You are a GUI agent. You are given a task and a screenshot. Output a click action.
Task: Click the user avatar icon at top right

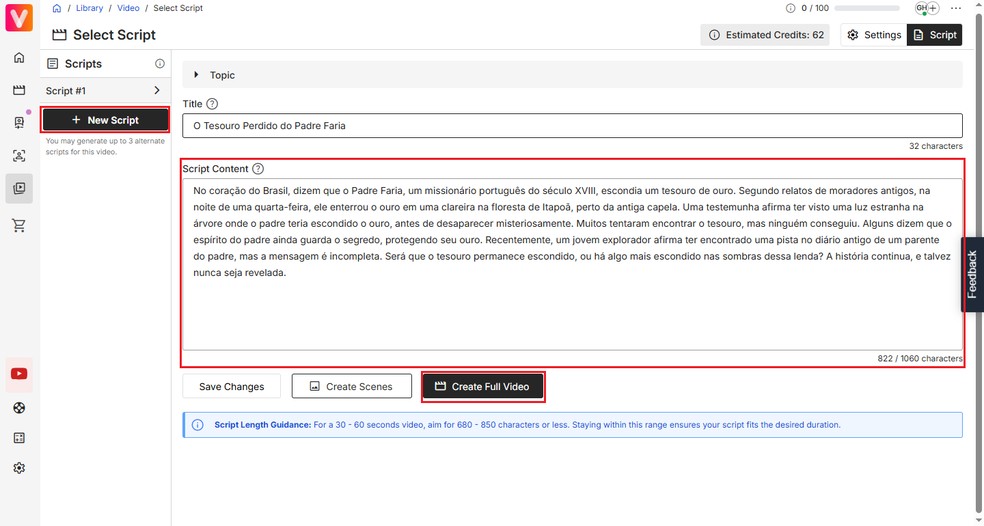921,8
